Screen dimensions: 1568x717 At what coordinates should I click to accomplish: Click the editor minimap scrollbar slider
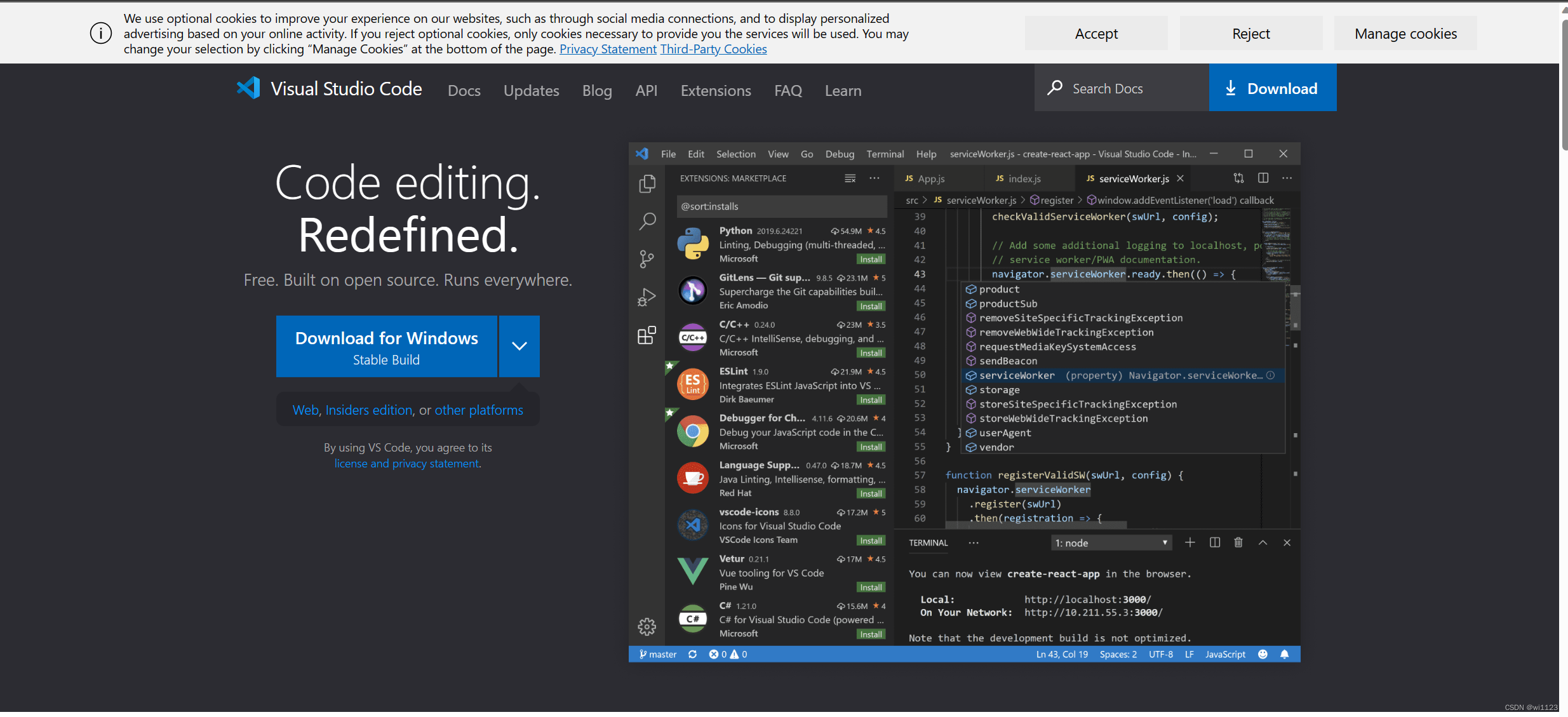coord(1295,309)
